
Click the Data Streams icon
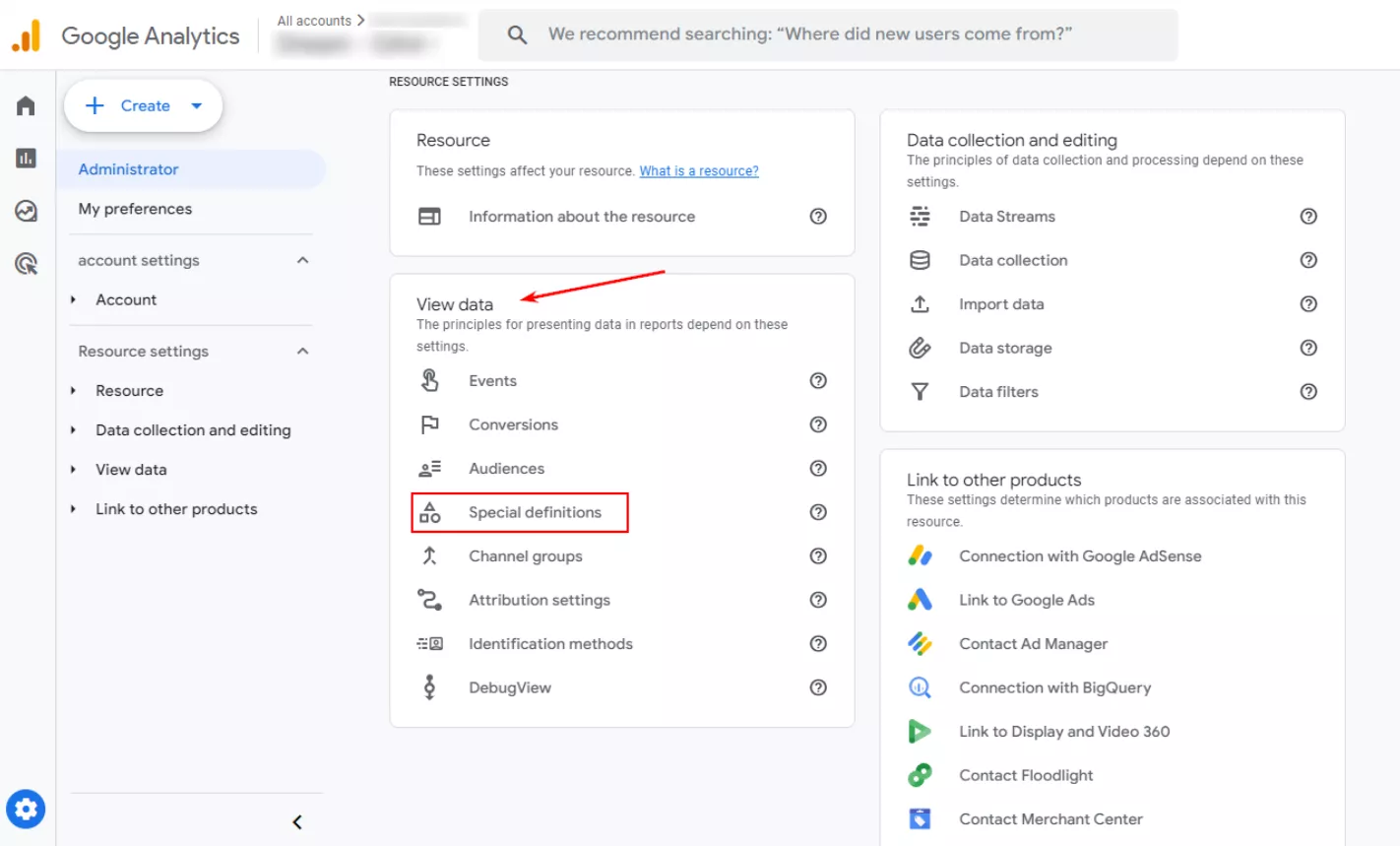click(x=920, y=217)
